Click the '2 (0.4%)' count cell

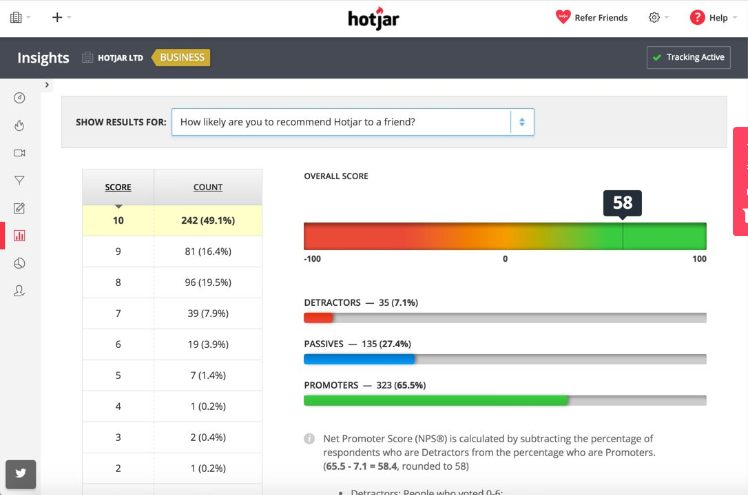click(x=208, y=437)
